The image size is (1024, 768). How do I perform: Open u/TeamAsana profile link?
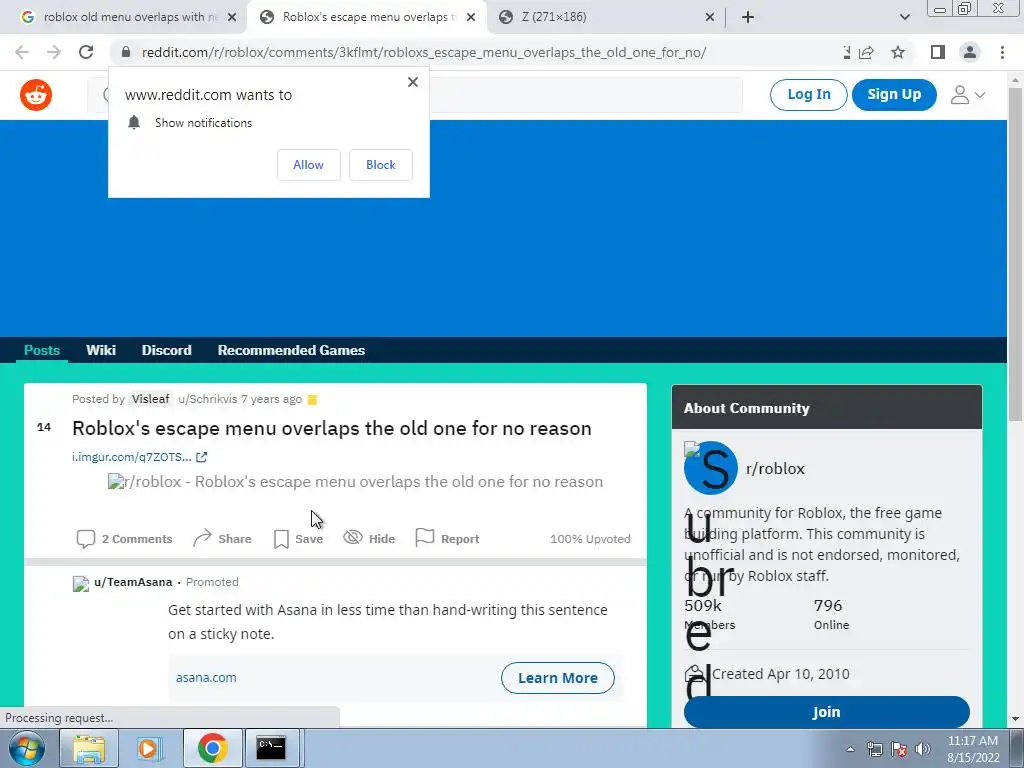point(133,582)
